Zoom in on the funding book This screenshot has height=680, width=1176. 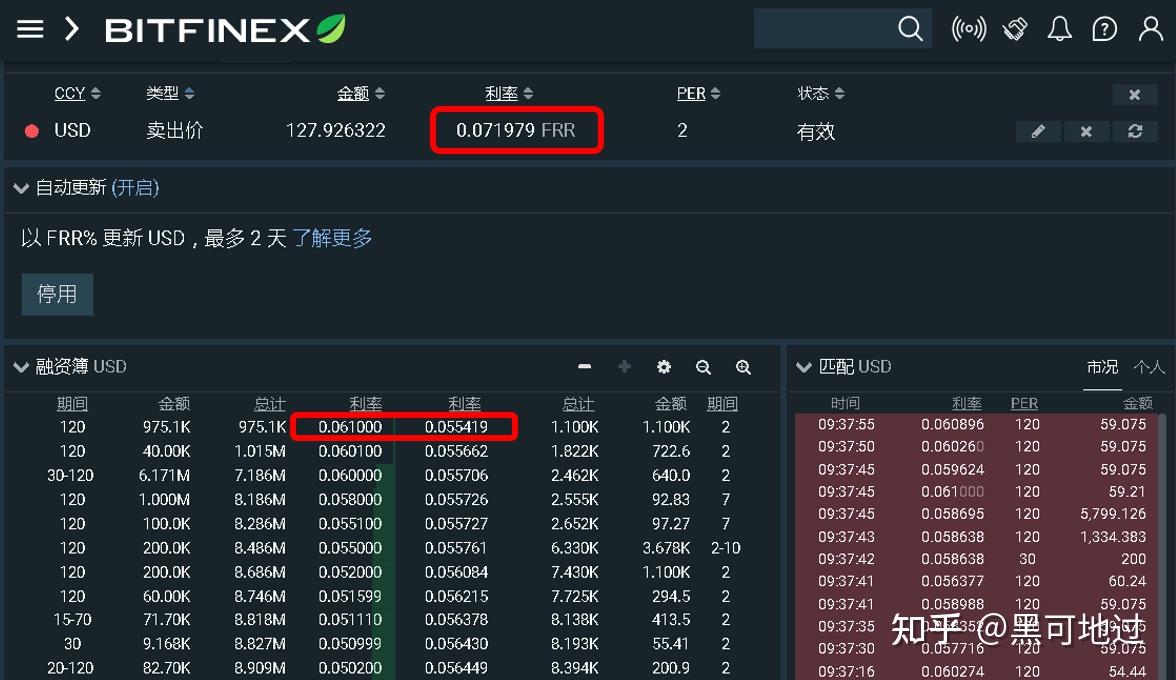pos(743,367)
